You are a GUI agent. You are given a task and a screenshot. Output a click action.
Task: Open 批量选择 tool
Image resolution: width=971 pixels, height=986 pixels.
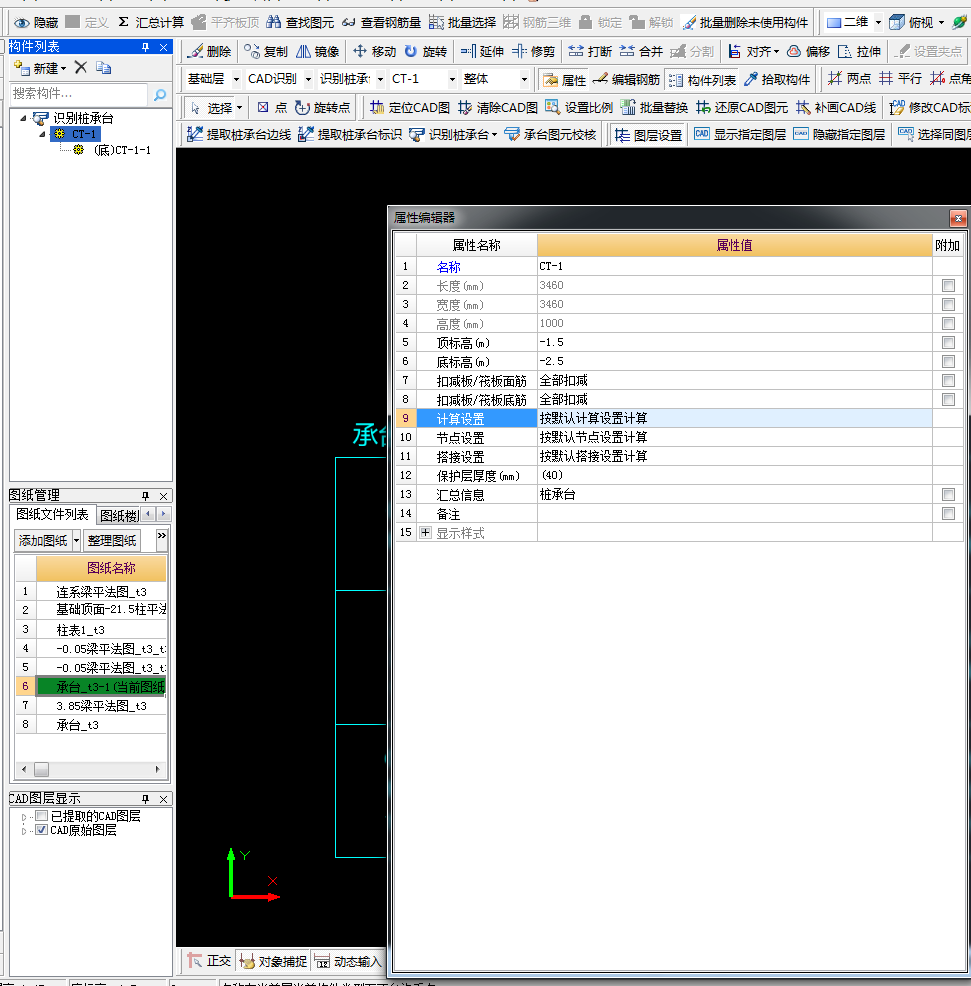coord(462,23)
